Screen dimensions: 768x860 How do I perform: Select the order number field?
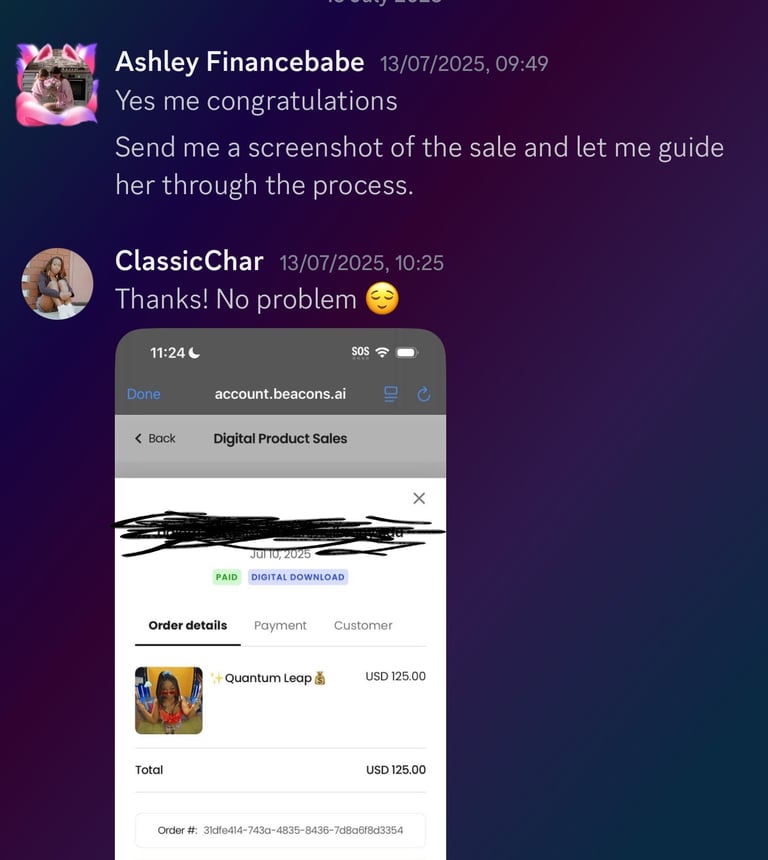[x=280, y=830]
